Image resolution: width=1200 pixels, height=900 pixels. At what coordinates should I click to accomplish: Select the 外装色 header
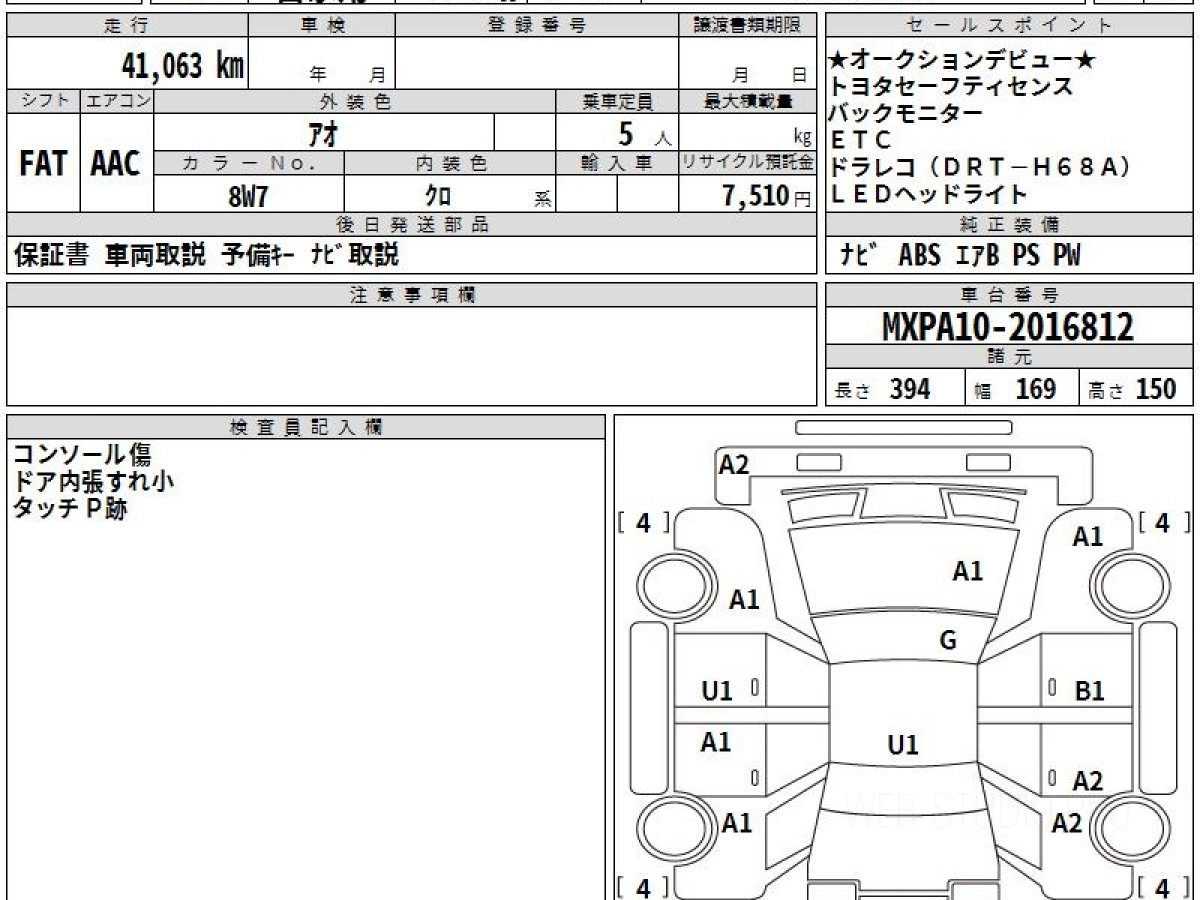355,101
